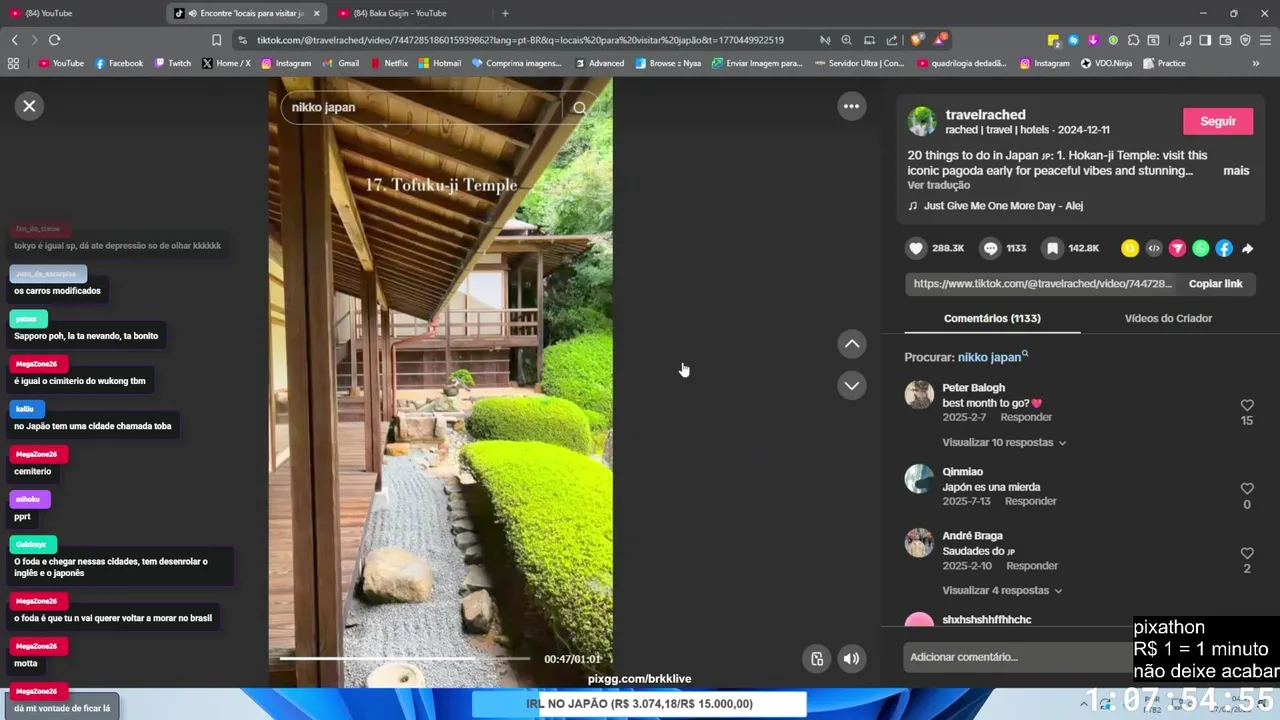Like André Braga's comment
Viewport: 1280px width, 720px height.
tap(1247, 553)
